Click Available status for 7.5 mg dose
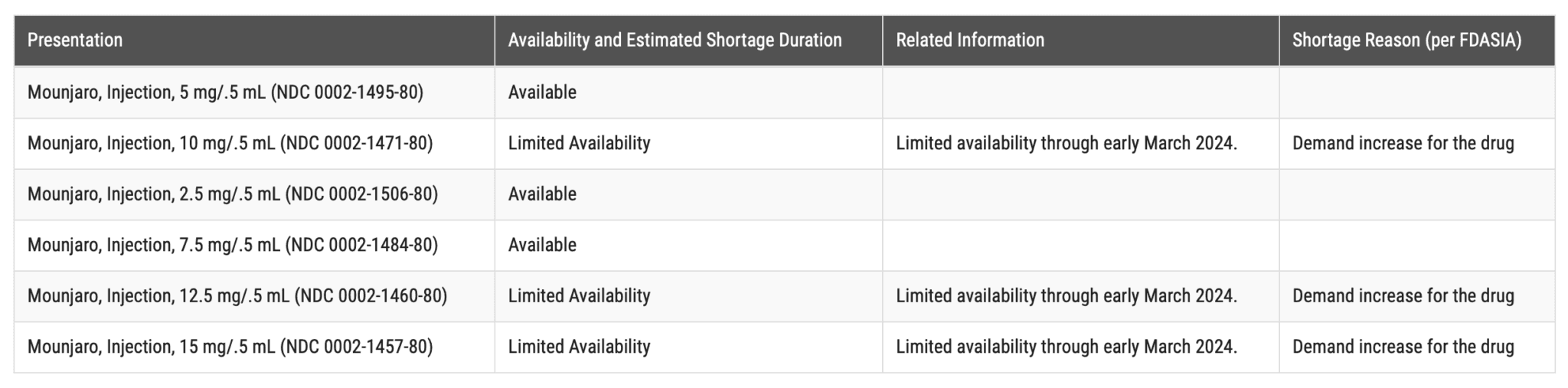Image resolution: width=1568 pixels, height=388 pixels. point(542,246)
